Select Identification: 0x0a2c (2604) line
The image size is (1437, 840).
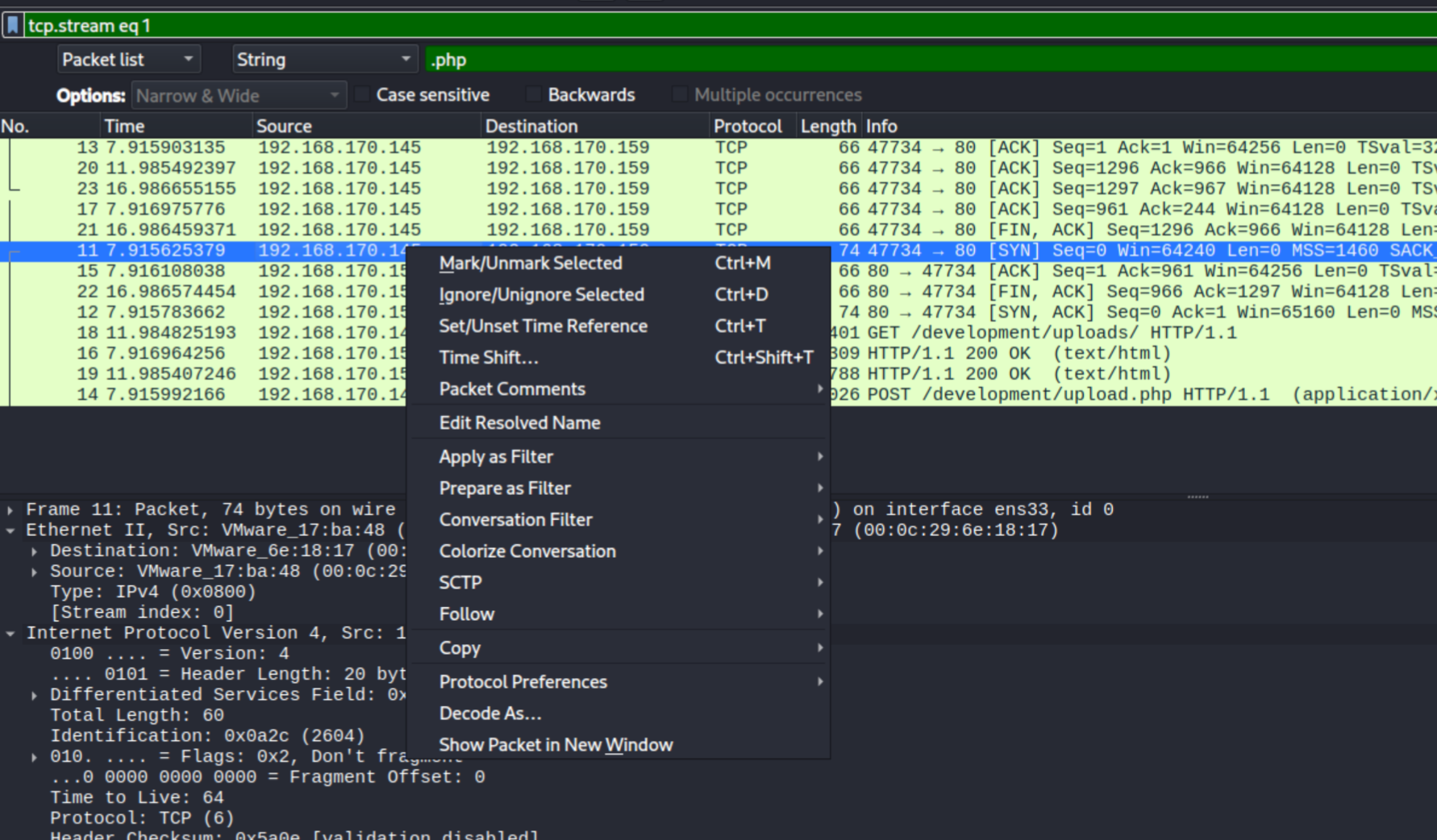click(x=207, y=736)
